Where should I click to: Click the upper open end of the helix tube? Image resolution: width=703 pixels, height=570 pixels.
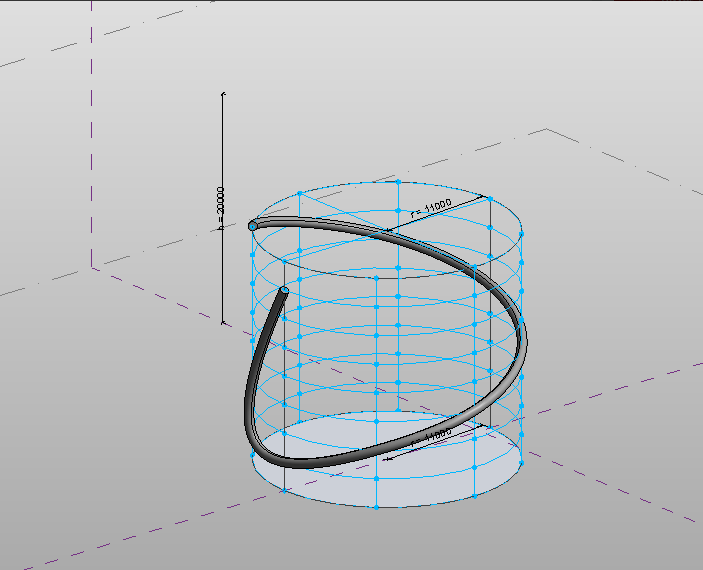click(253, 227)
